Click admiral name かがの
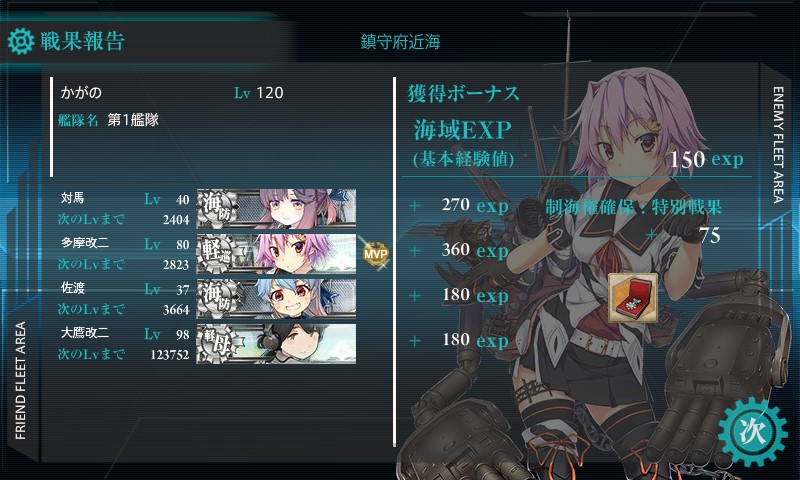800x480 pixels. [x=81, y=92]
